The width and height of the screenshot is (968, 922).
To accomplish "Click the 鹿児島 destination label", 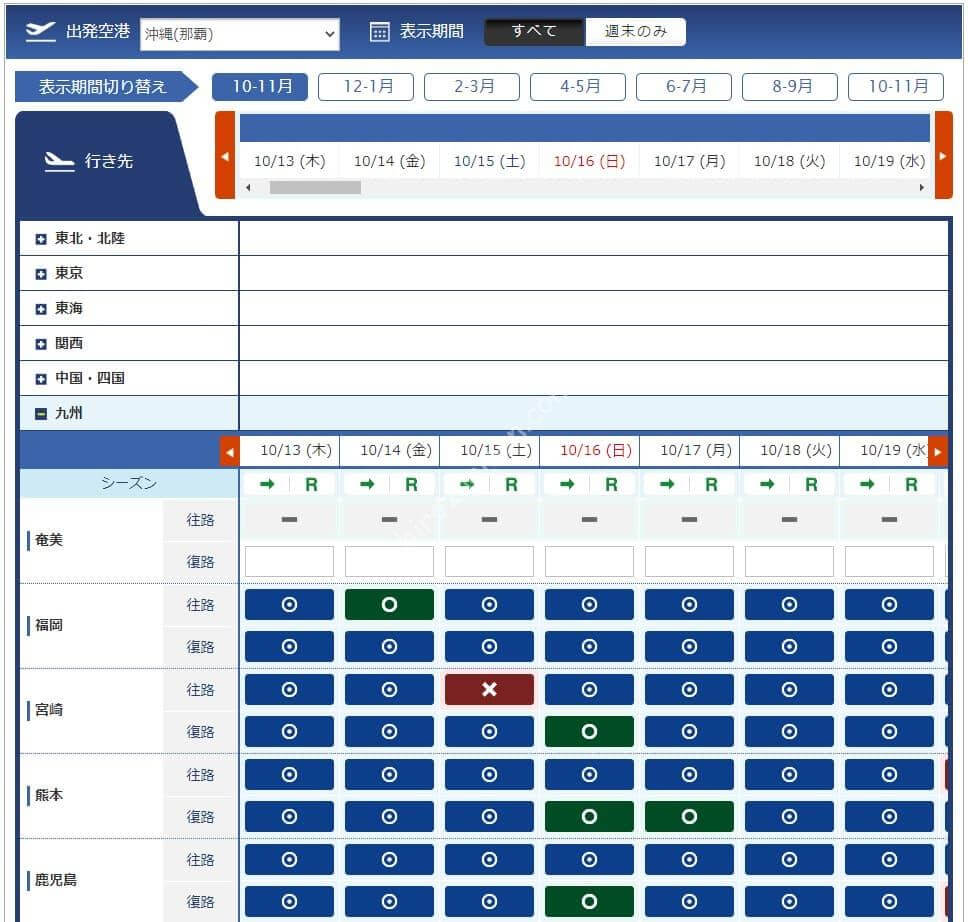I will point(56,880).
